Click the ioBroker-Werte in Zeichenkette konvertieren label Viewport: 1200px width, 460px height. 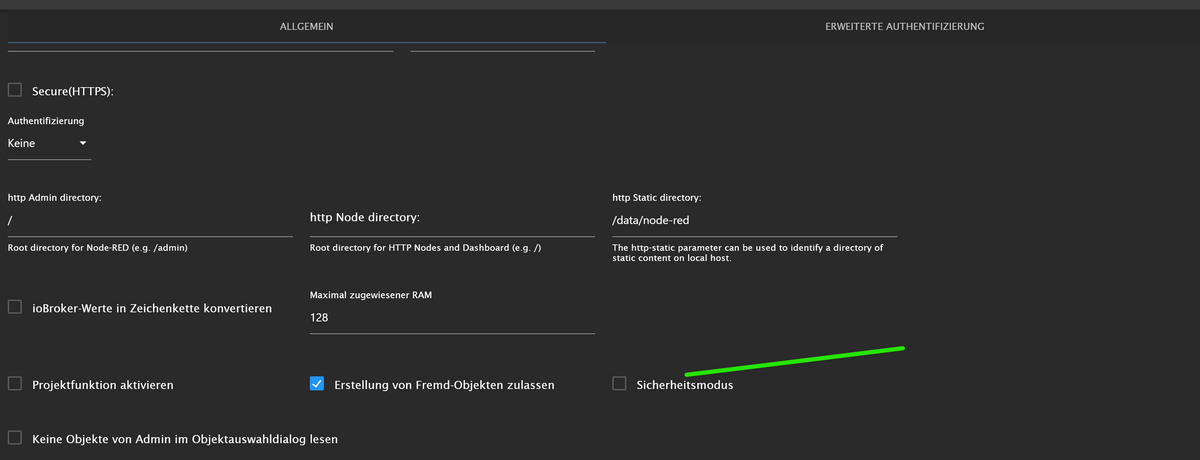pyautogui.click(x=151, y=309)
